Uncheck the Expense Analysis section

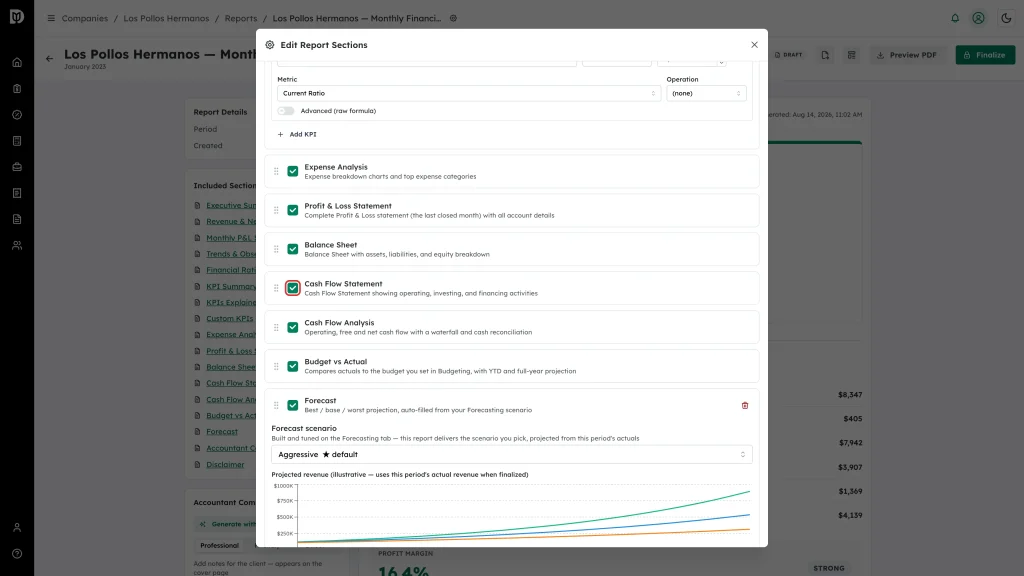(293, 171)
